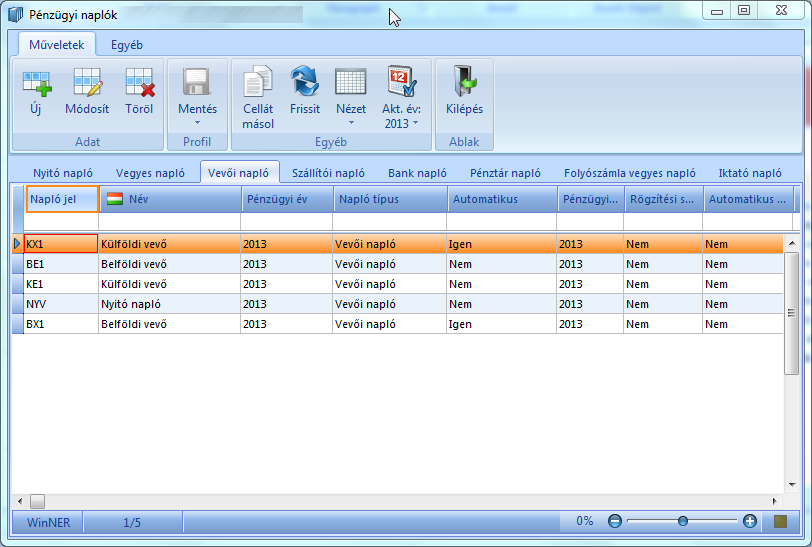
Task: Sort by the Napló jel column header
Action: click(62, 199)
